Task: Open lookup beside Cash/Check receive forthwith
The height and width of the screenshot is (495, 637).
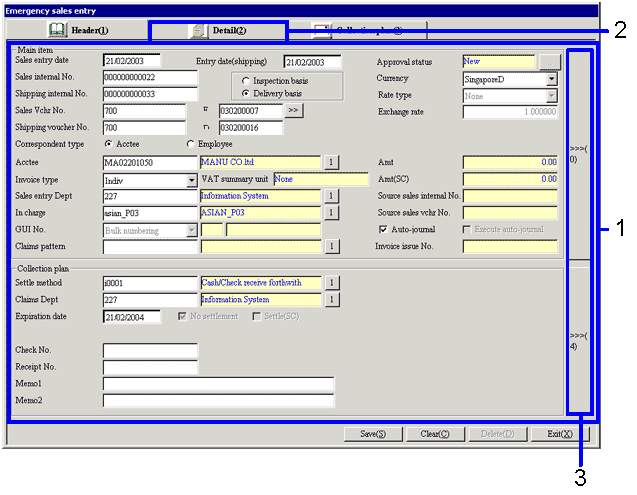Action: [332, 282]
